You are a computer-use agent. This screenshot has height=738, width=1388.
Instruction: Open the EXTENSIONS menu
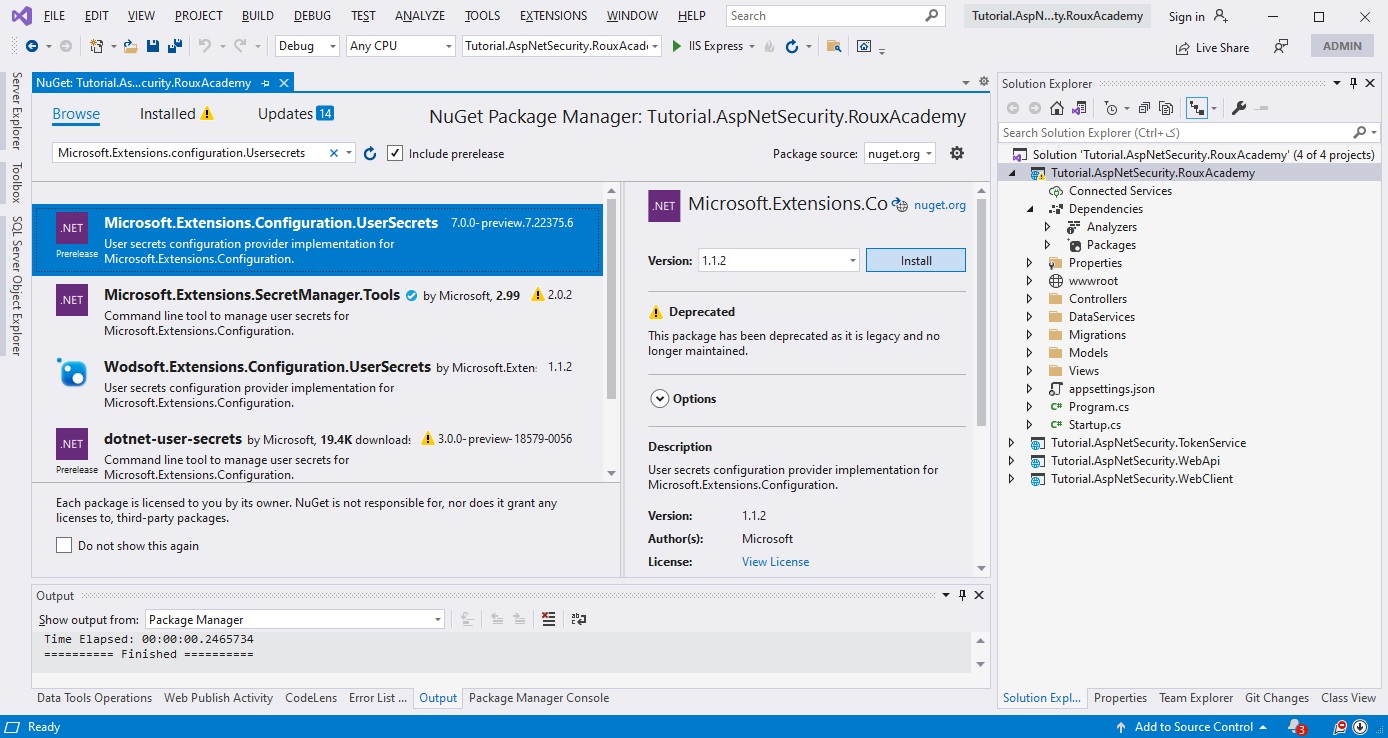tap(553, 15)
